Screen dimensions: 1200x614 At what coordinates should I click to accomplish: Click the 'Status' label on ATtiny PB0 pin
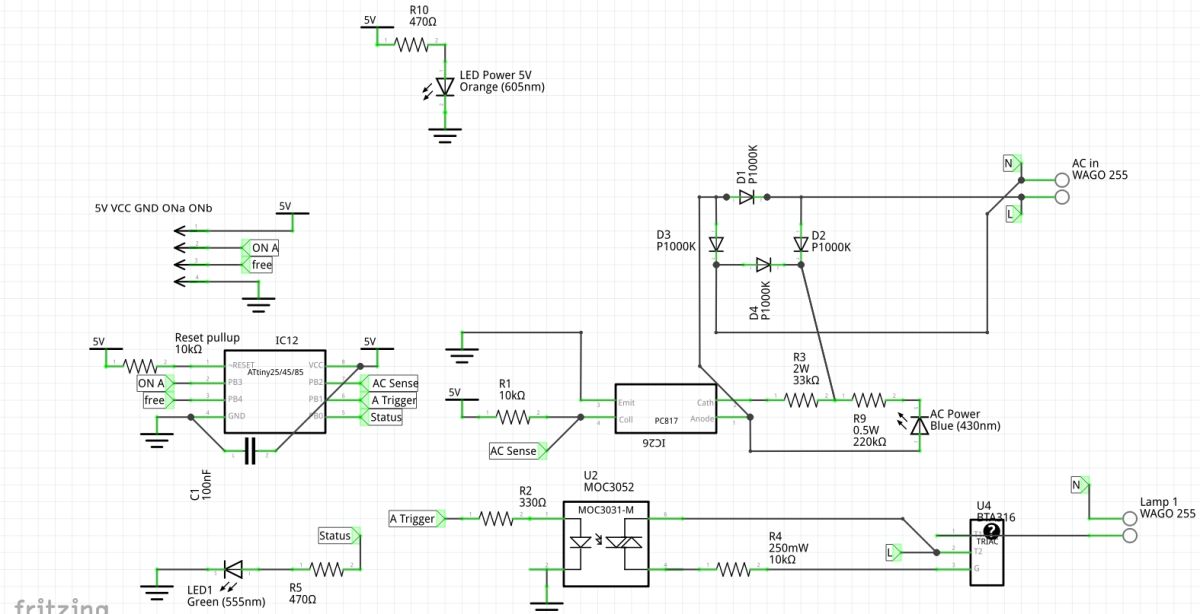point(381,417)
